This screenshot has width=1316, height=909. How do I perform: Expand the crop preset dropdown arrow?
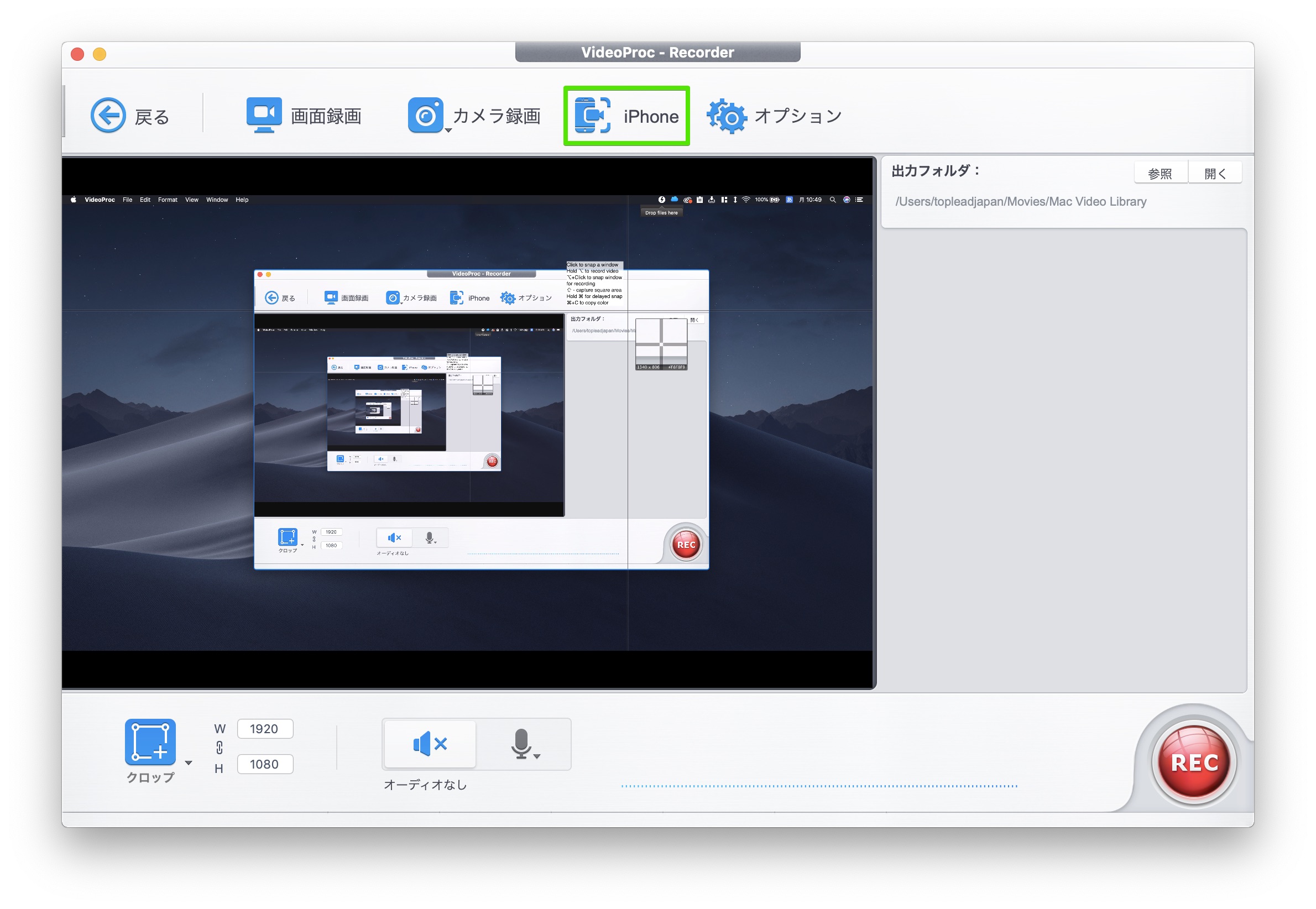tap(189, 763)
